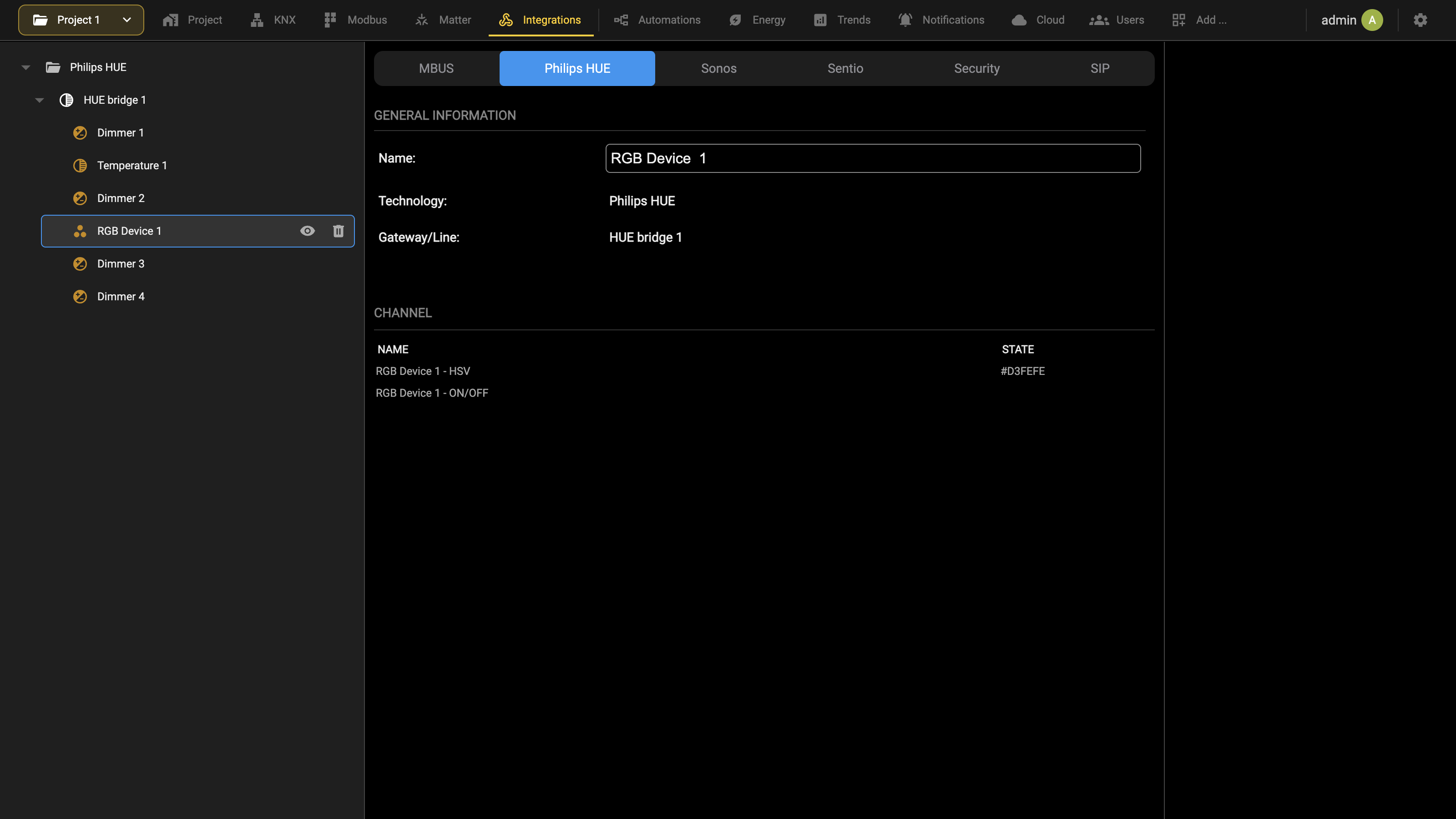
Task: Select the Philips HUE integration tab
Action: coord(577,68)
